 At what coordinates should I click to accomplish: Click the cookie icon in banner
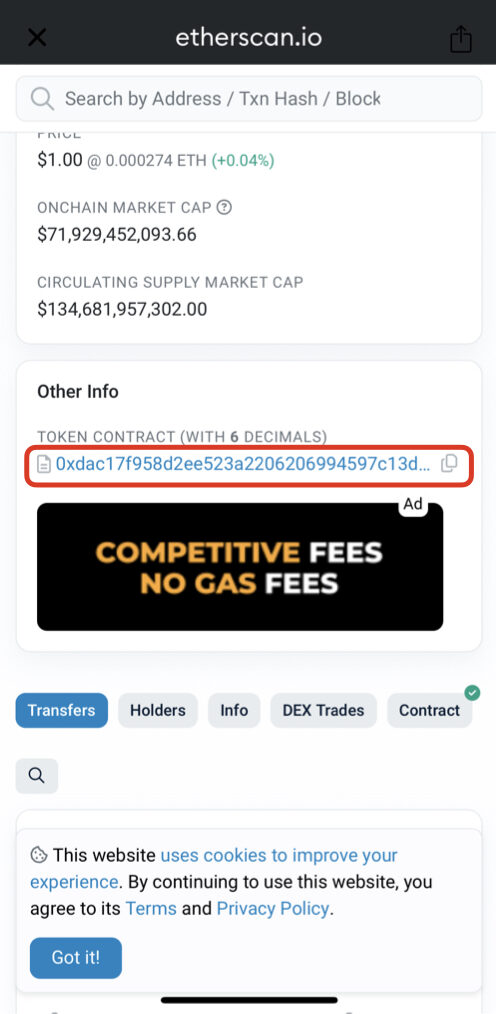click(39, 855)
